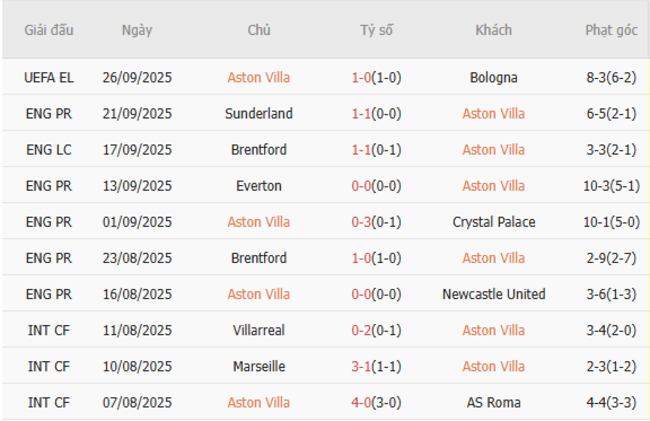Click the ENG LC league label
Image resolution: width=650 pixels, height=421 pixels.
click(x=49, y=149)
